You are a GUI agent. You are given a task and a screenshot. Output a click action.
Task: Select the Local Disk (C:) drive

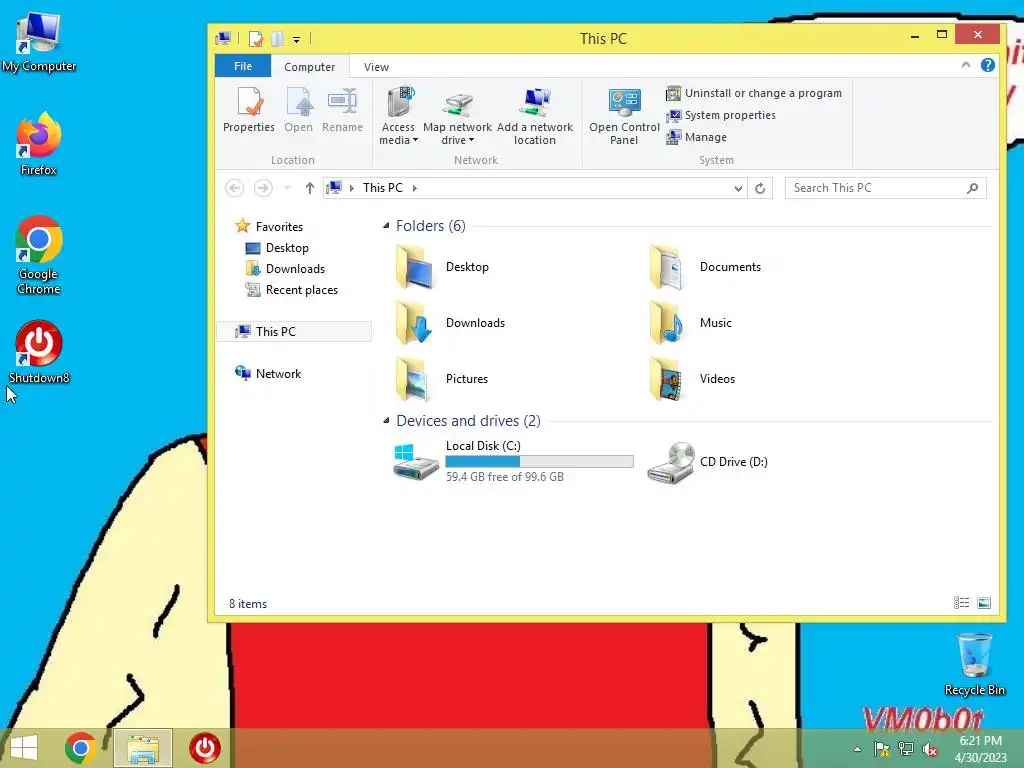tap(513, 462)
